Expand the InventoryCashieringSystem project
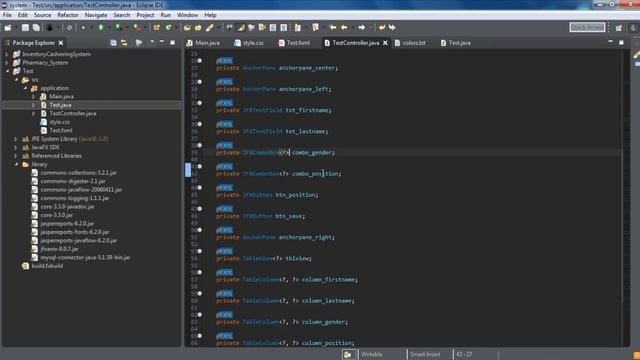The height and width of the screenshot is (360, 640). pyautogui.click(x=7, y=54)
